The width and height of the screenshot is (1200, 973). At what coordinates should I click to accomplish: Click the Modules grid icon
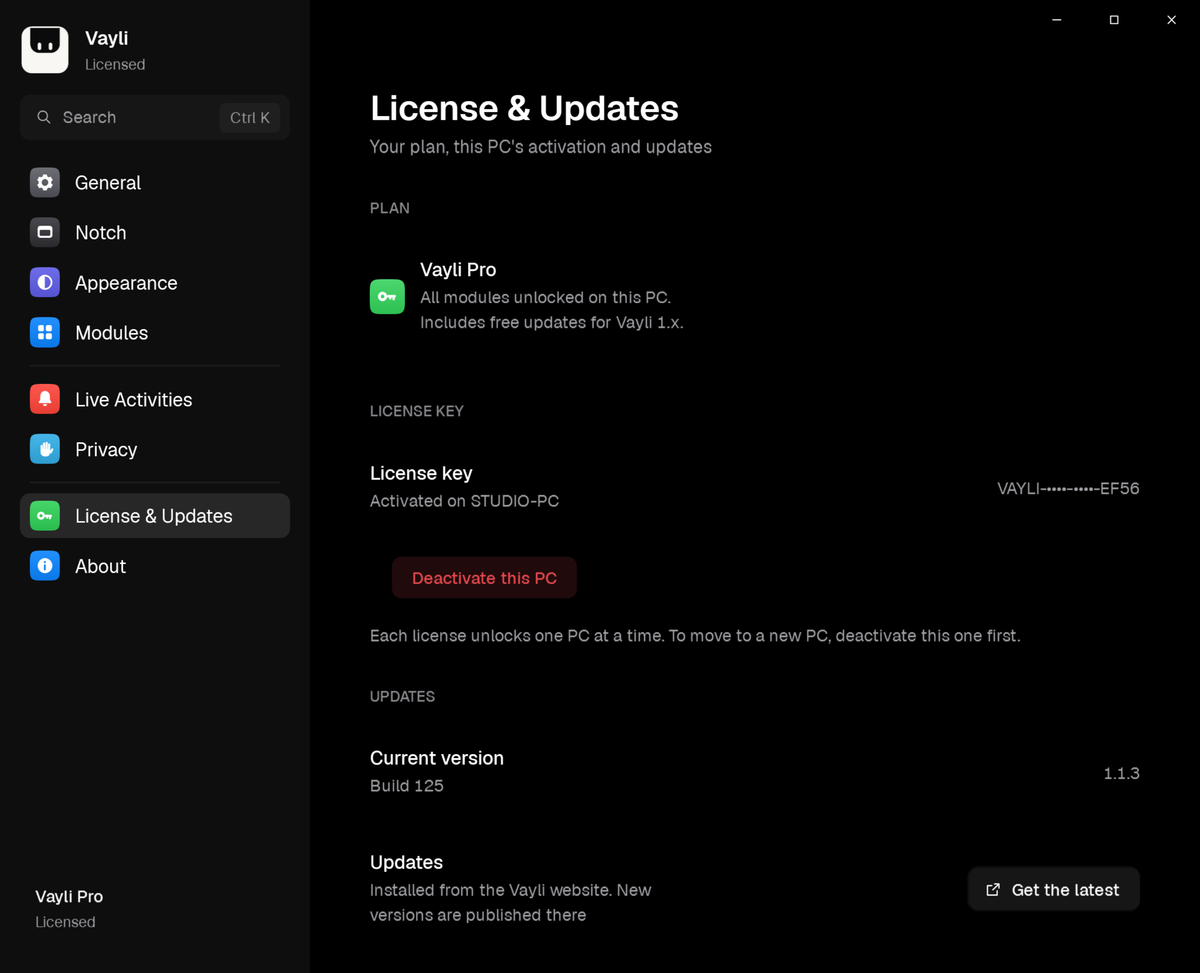click(x=45, y=333)
